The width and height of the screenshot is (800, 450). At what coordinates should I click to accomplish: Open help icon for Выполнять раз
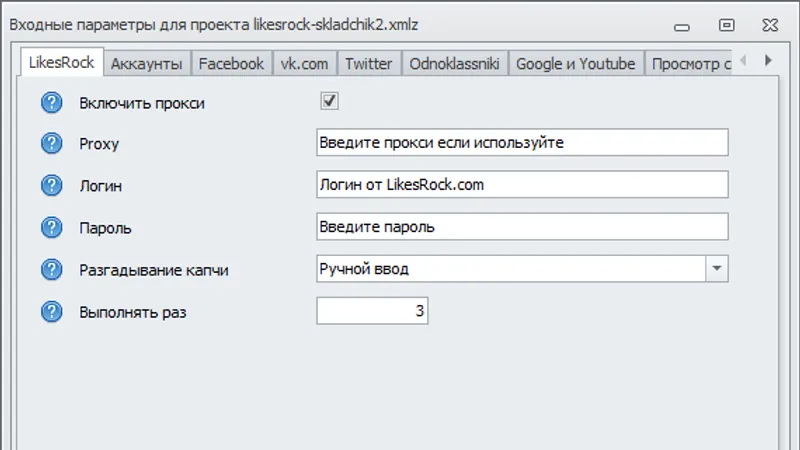(52, 311)
